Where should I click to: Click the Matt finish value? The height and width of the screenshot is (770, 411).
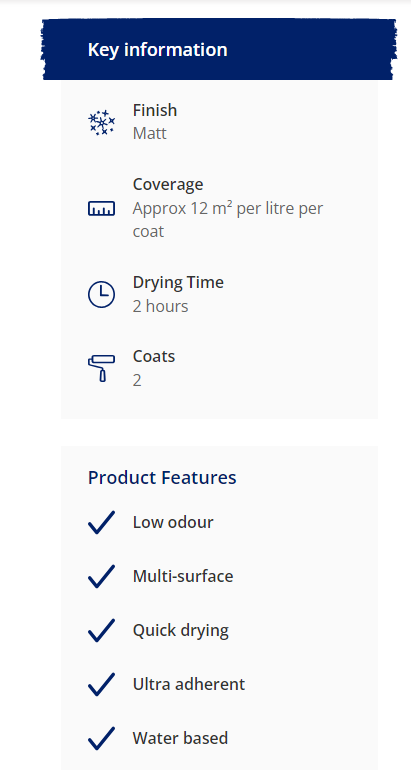[x=150, y=134]
